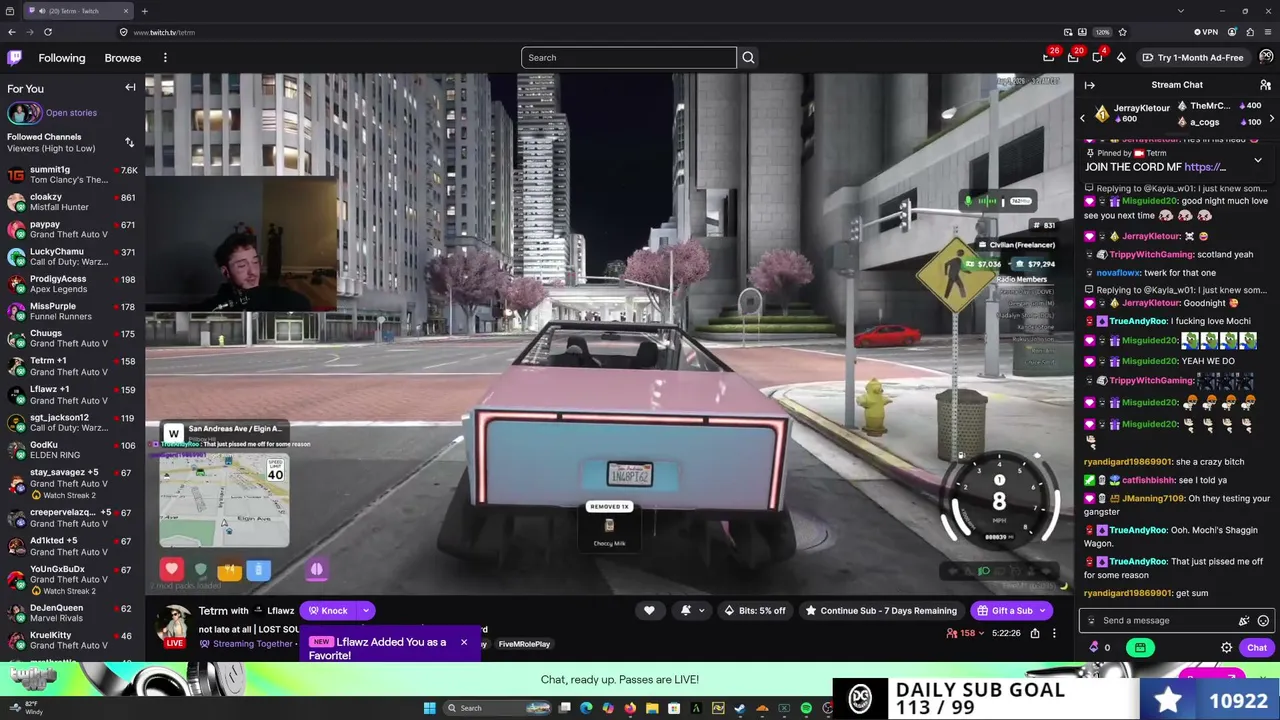This screenshot has width=1280, height=720.
Task: Click Continue Sub - 7 Days Remaining
Action: coord(880,611)
